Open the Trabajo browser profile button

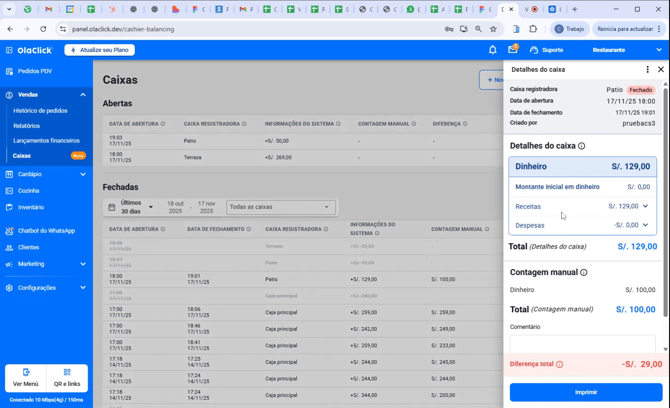(570, 29)
